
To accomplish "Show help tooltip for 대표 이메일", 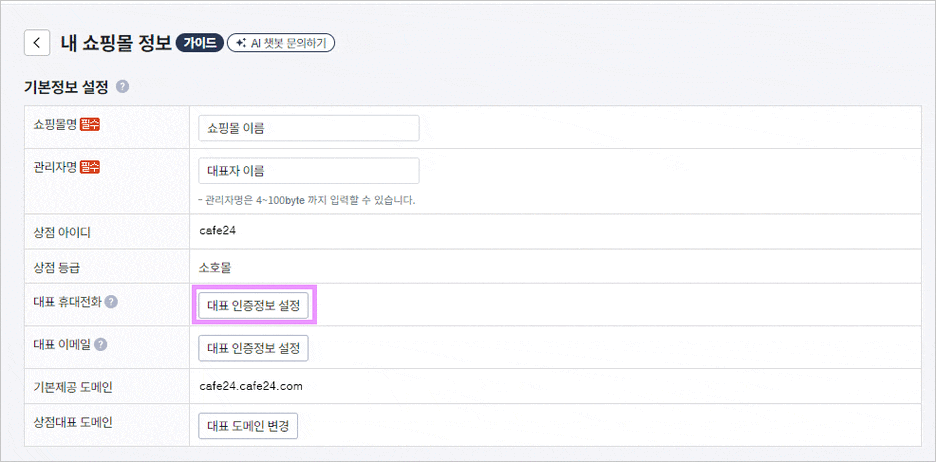I will coord(101,344).
